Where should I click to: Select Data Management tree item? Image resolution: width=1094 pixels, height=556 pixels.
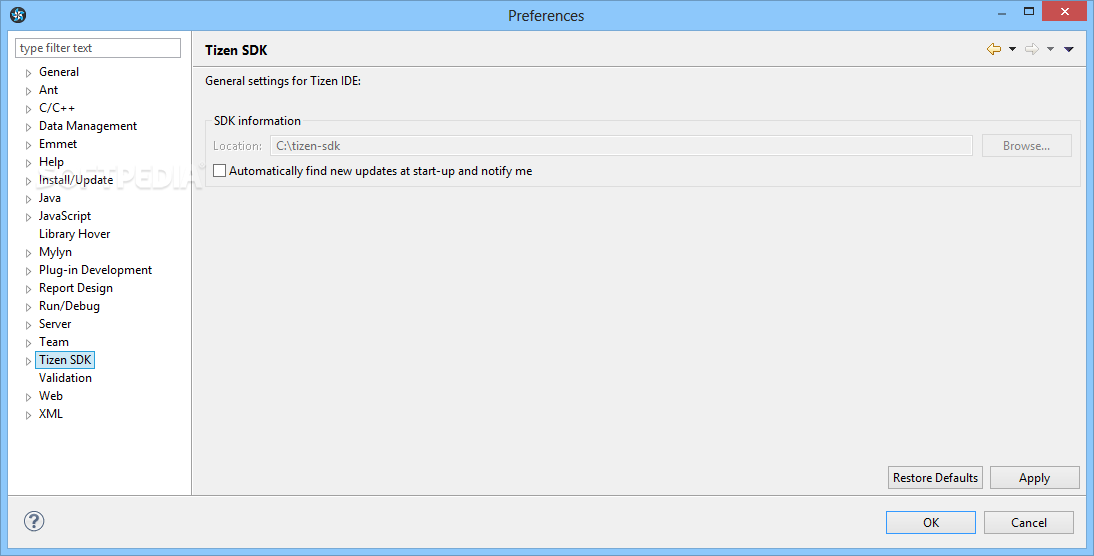click(88, 126)
